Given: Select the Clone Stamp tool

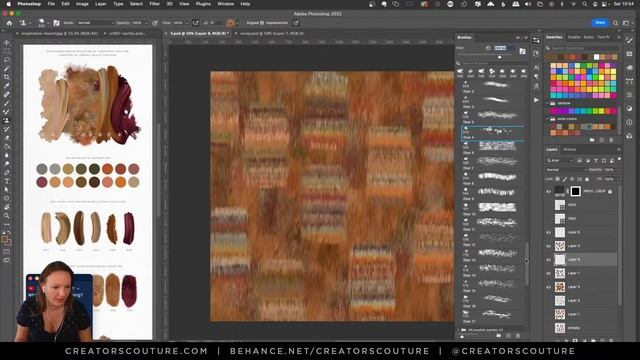Looking at the screenshot, I should tap(7, 120).
